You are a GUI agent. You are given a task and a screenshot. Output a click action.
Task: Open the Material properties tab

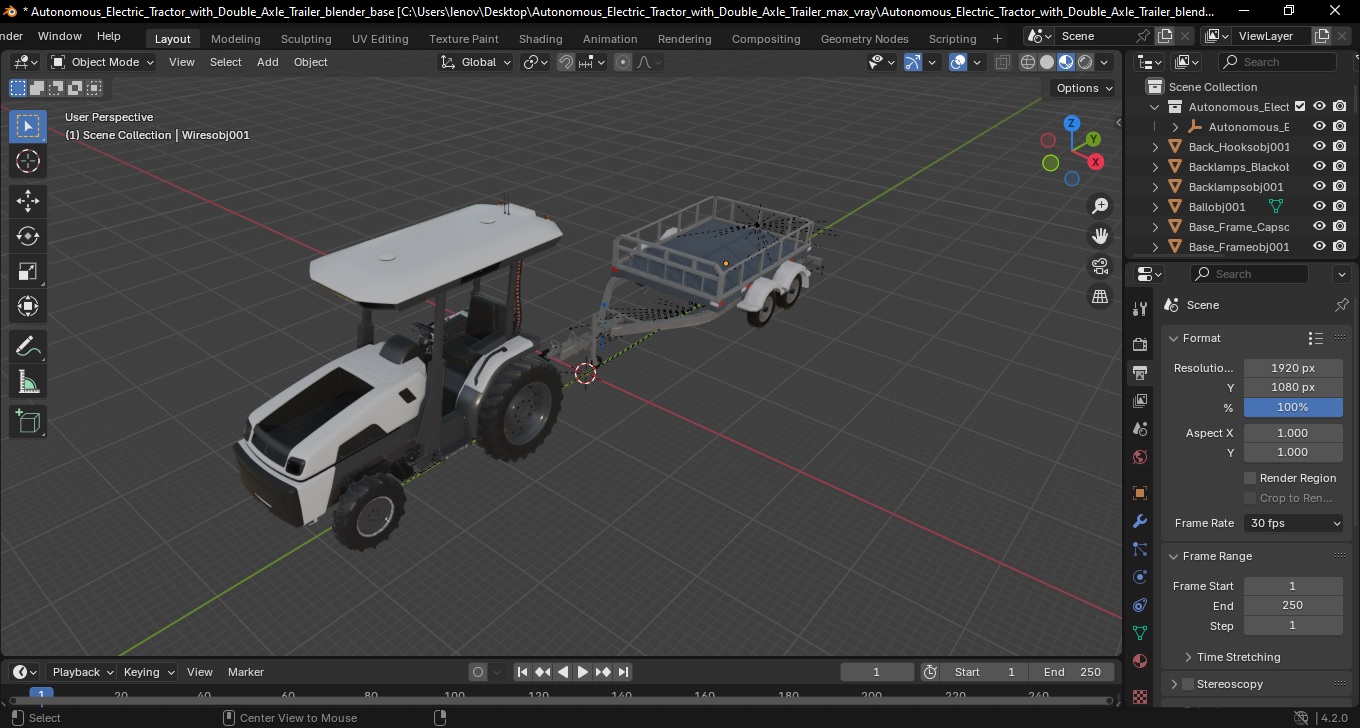pos(1140,661)
